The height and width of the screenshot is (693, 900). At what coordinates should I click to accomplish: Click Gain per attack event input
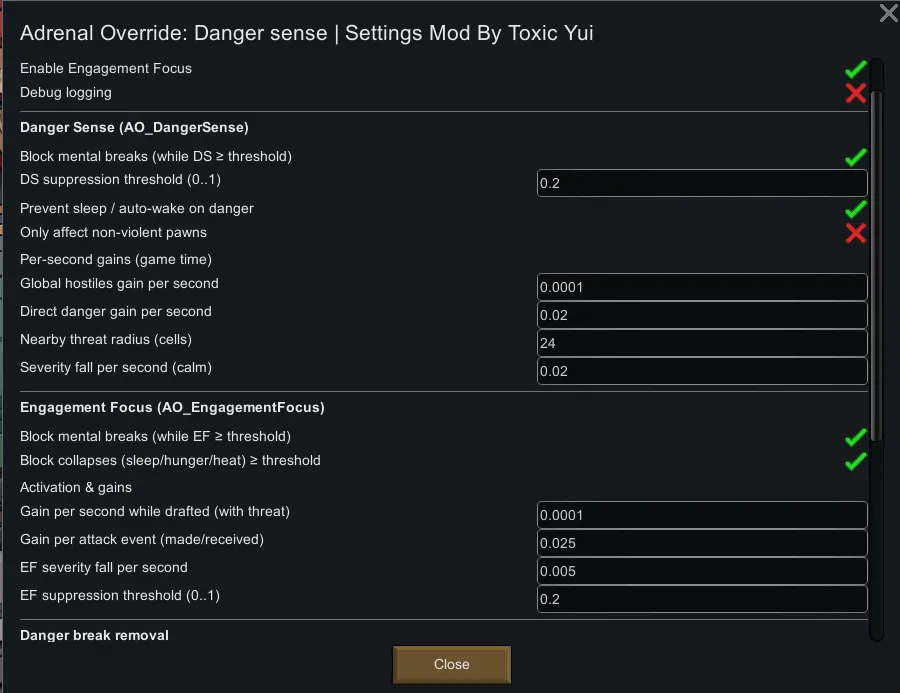701,543
